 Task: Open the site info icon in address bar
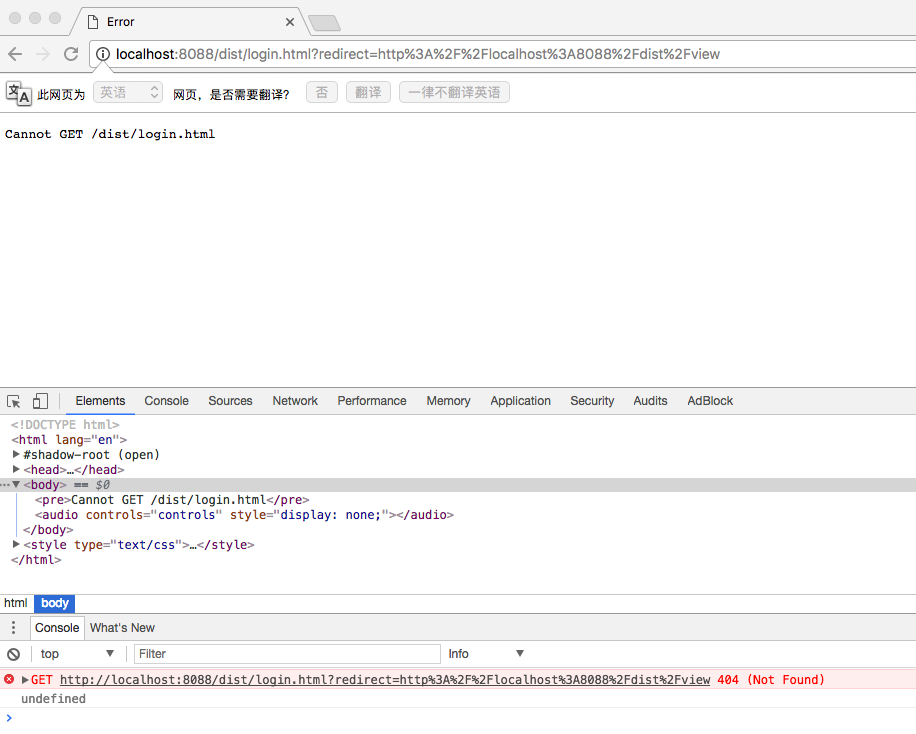[103, 54]
